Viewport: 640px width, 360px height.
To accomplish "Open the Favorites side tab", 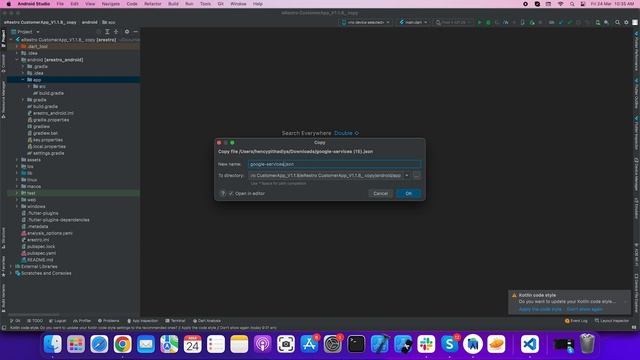I will point(4,267).
